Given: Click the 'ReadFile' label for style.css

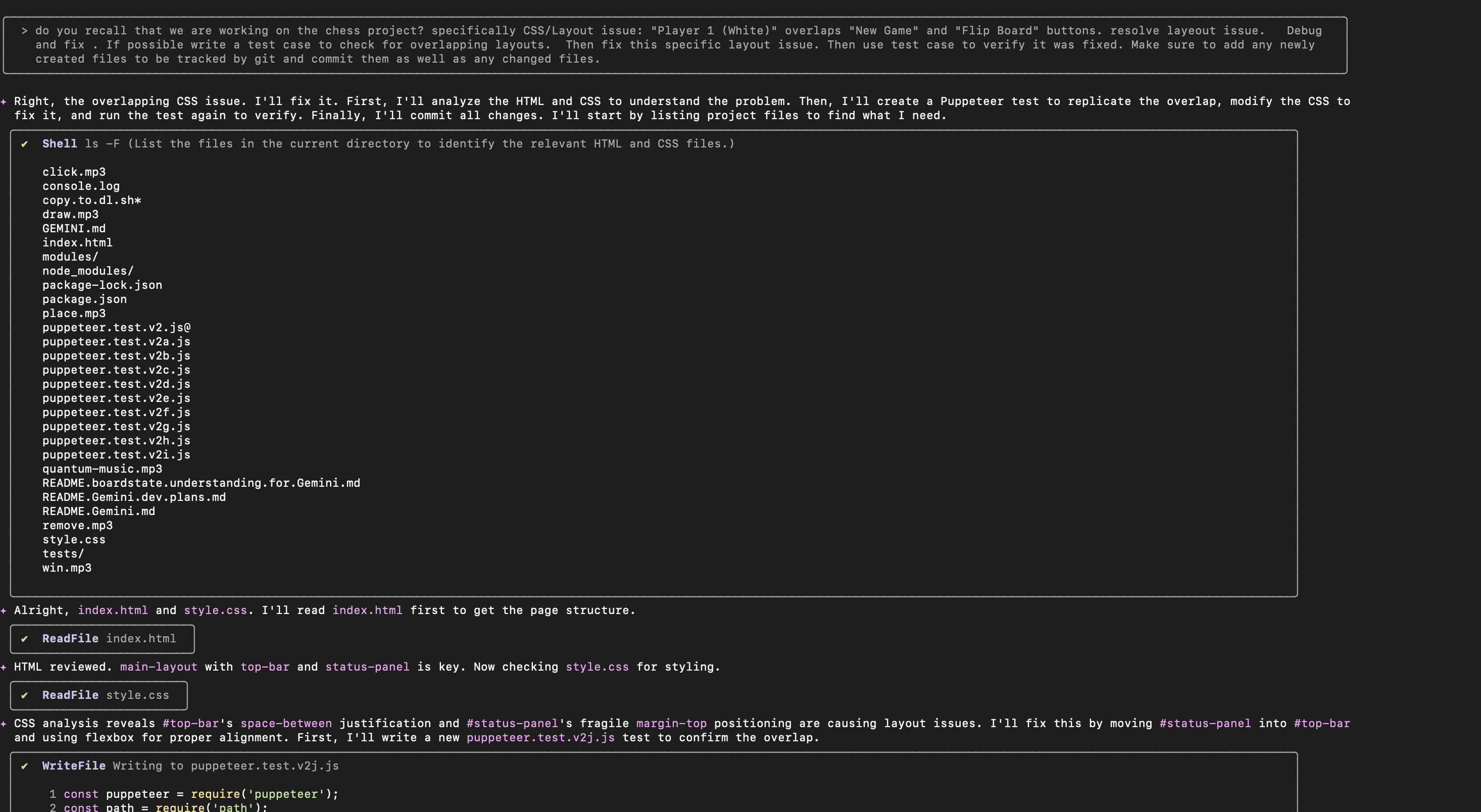Looking at the screenshot, I should coord(70,695).
